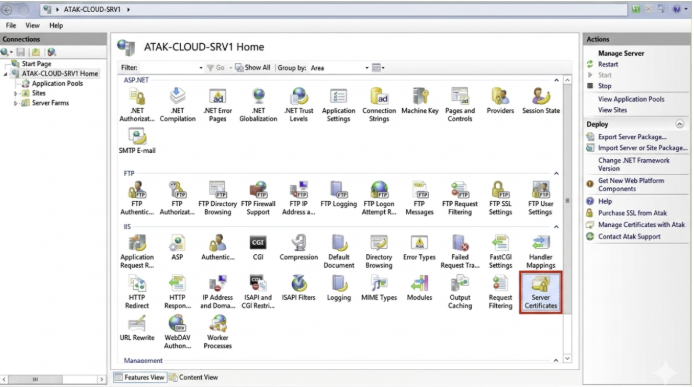Image resolution: width=694 pixels, height=387 pixels.
Task: Open Error Types feature
Action: point(420,248)
